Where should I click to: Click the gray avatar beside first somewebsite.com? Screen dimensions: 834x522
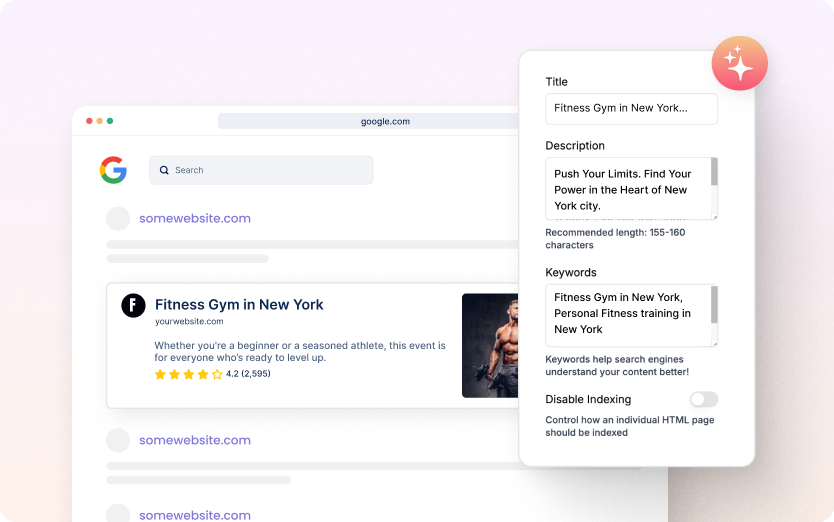click(x=118, y=218)
